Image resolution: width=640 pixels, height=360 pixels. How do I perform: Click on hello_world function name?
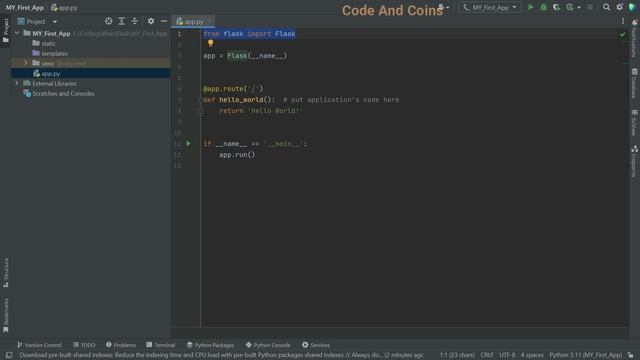coord(241,100)
